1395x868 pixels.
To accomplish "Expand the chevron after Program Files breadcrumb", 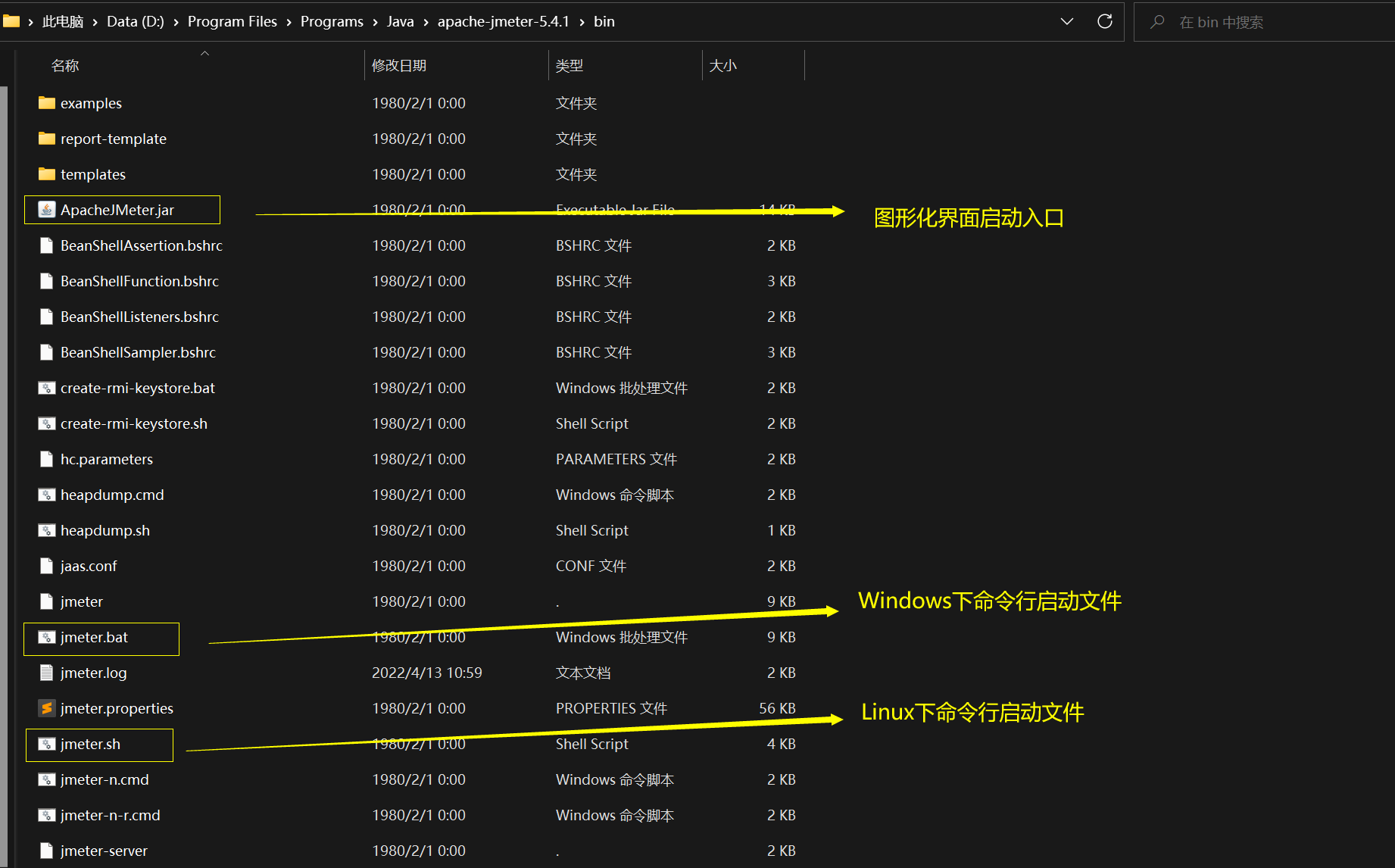I will (289, 22).
